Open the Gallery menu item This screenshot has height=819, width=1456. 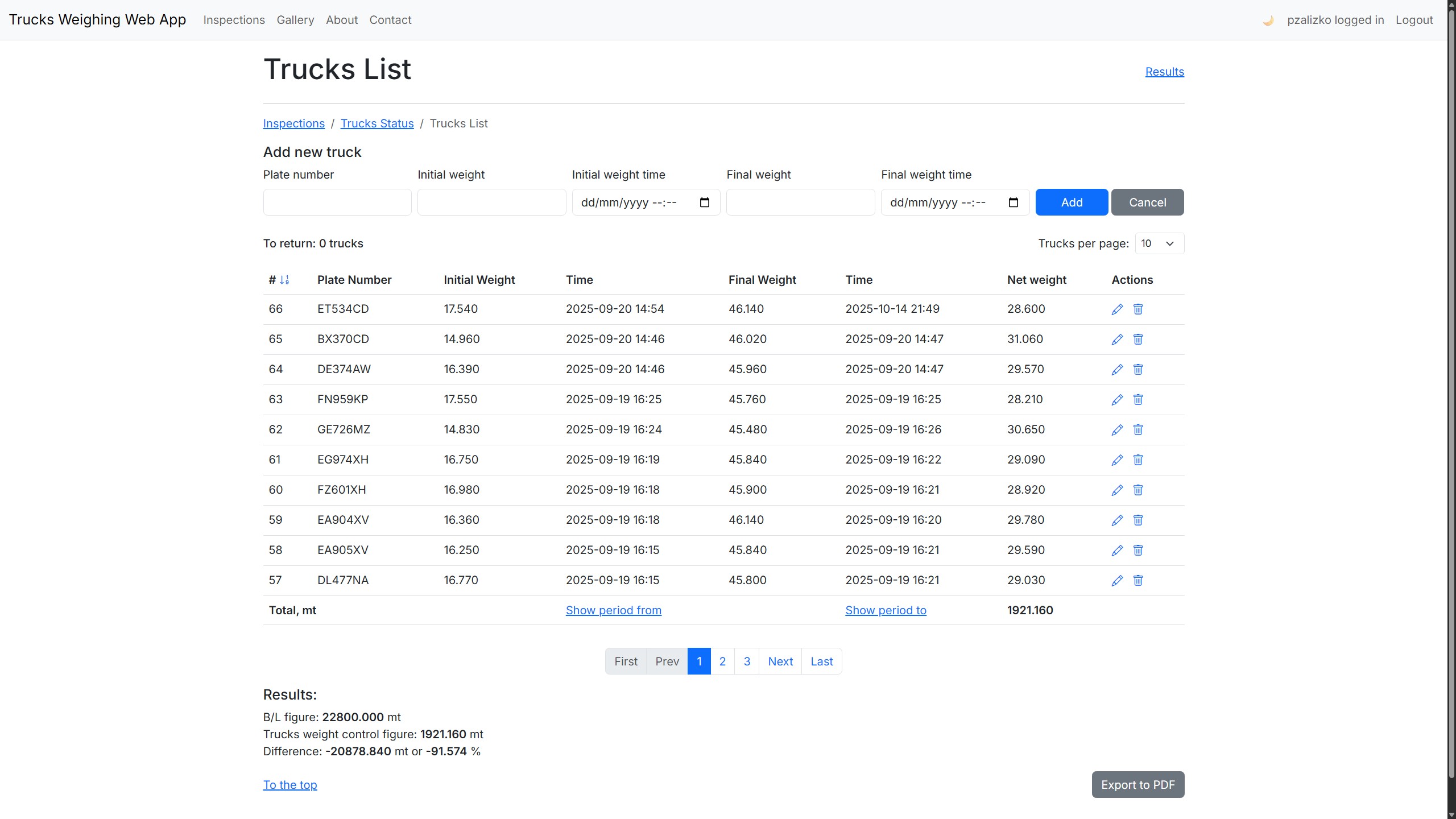pyautogui.click(x=295, y=20)
